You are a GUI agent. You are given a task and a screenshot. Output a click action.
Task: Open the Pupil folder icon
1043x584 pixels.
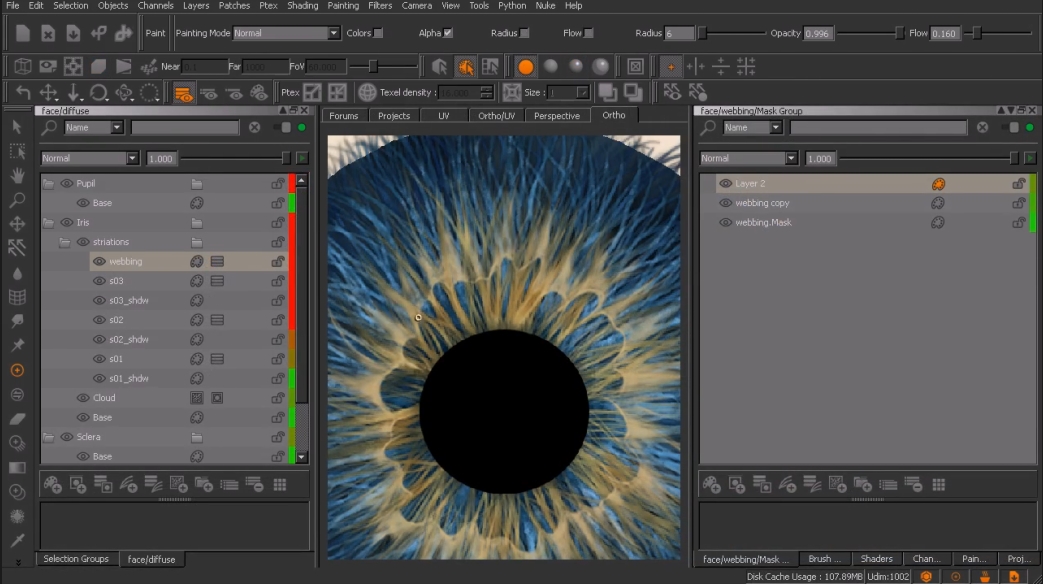coord(197,184)
